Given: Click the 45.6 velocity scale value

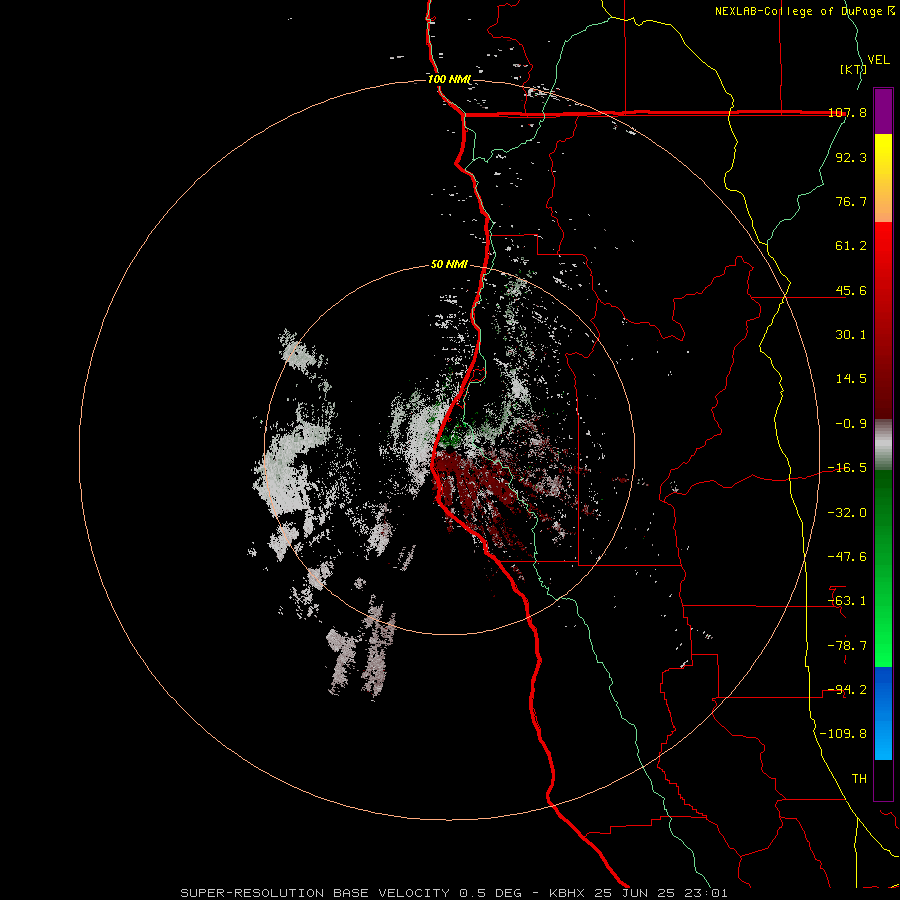Looking at the screenshot, I should coord(851,290).
